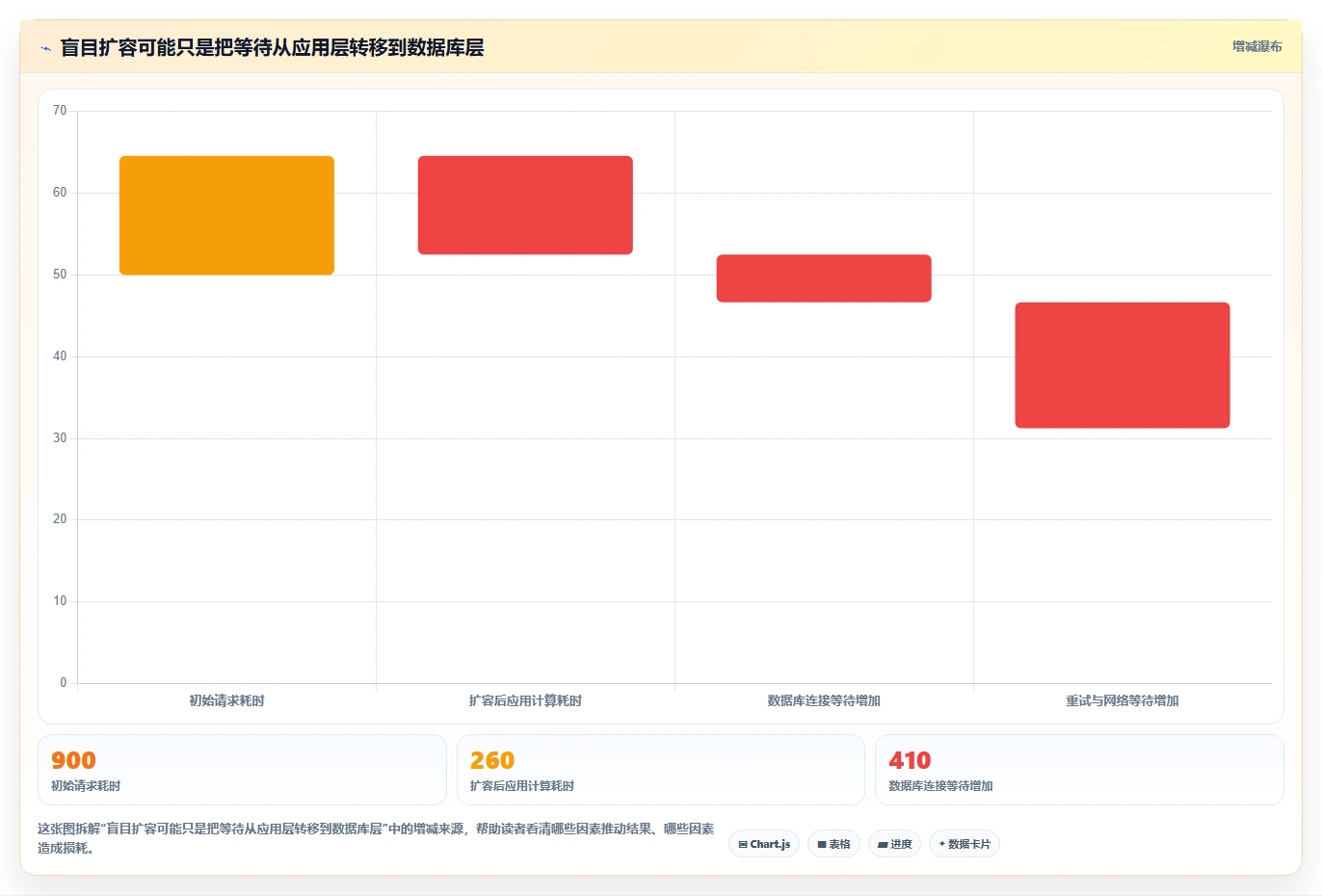Click the x-axis label 重试与网络等待增加

pos(1123,700)
